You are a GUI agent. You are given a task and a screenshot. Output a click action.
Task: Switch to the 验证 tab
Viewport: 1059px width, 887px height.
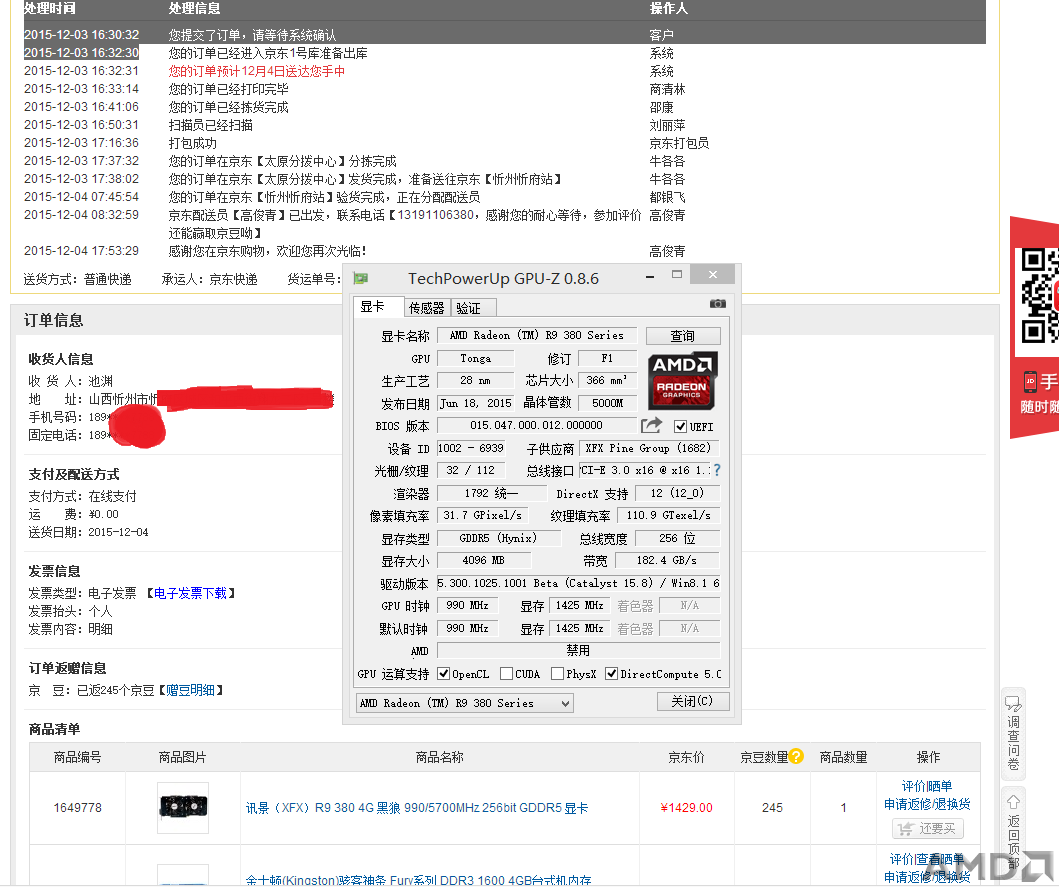coord(473,308)
